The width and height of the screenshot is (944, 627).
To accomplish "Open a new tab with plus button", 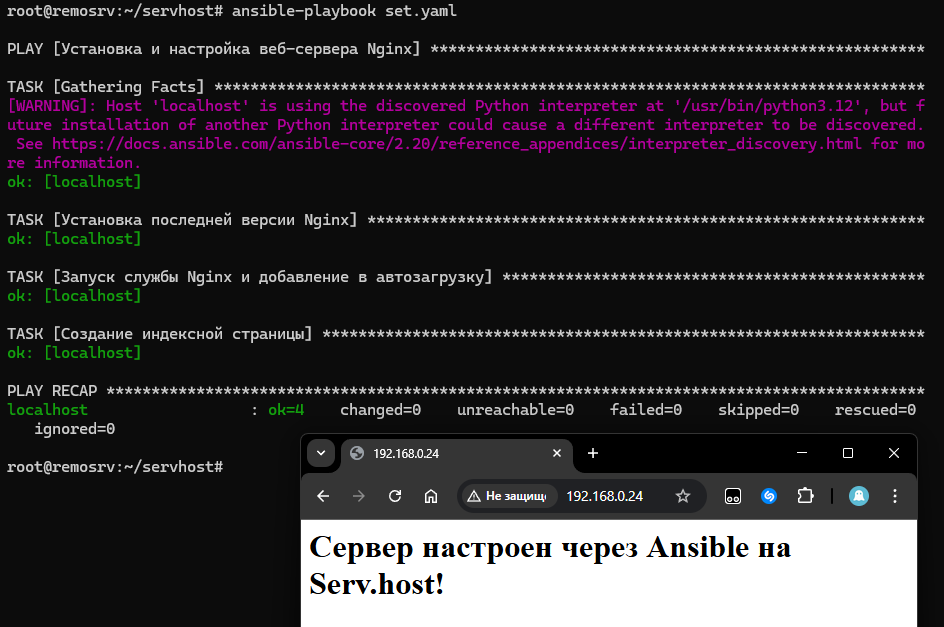I will tap(593, 453).
